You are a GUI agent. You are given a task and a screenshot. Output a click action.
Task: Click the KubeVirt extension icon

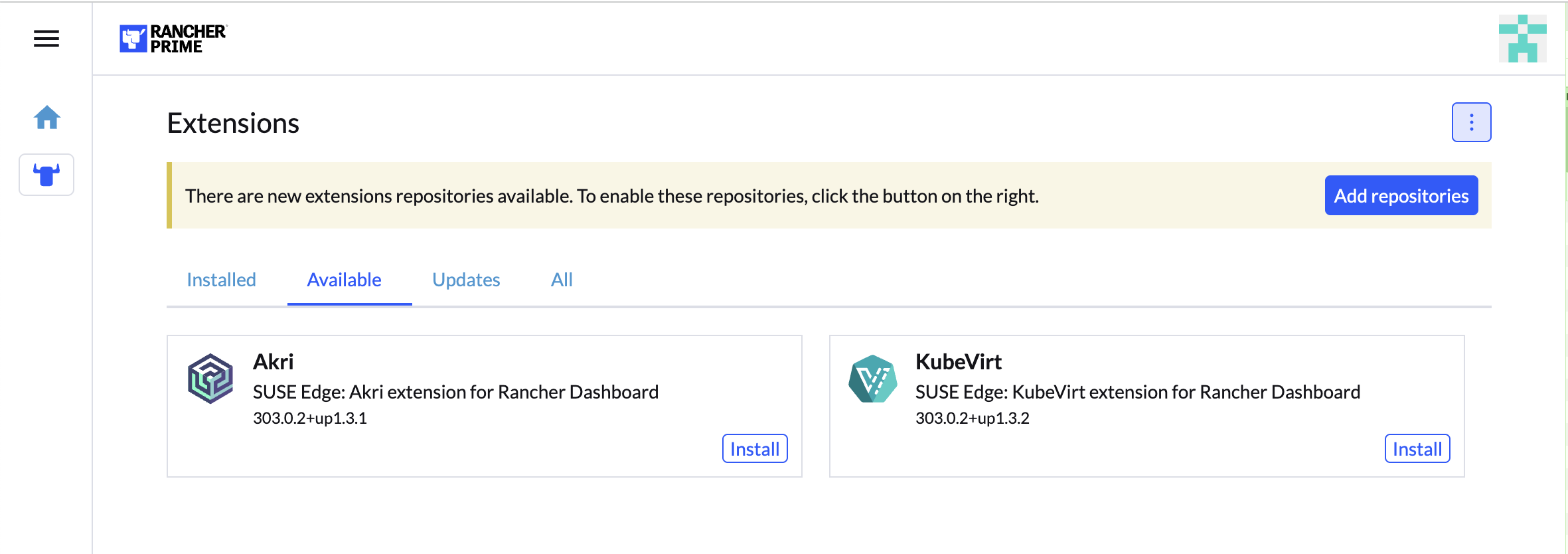(x=872, y=379)
